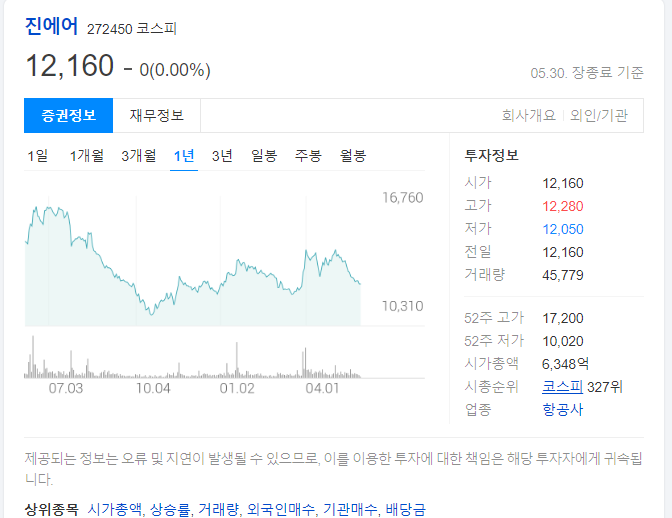Click the 05.30. 장종료 기준 timestamp
Viewport: 672px width, 518px height.
587,73
